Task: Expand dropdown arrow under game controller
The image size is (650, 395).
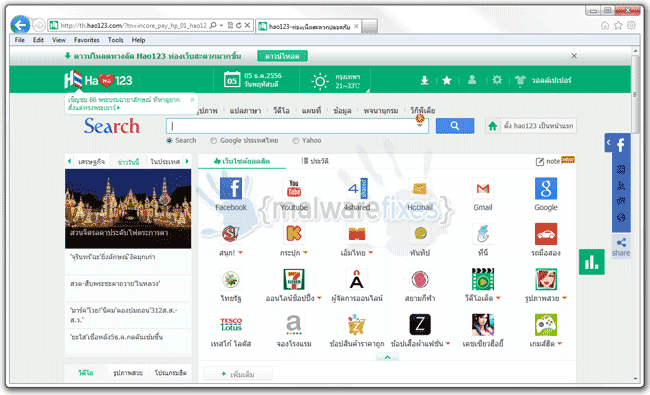Action: [560, 344]
